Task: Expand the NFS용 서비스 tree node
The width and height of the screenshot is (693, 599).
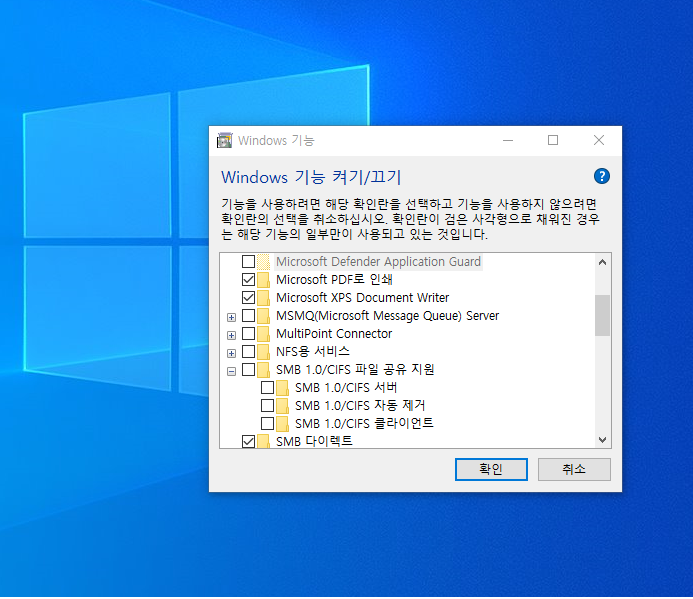Action: (231, 353)
